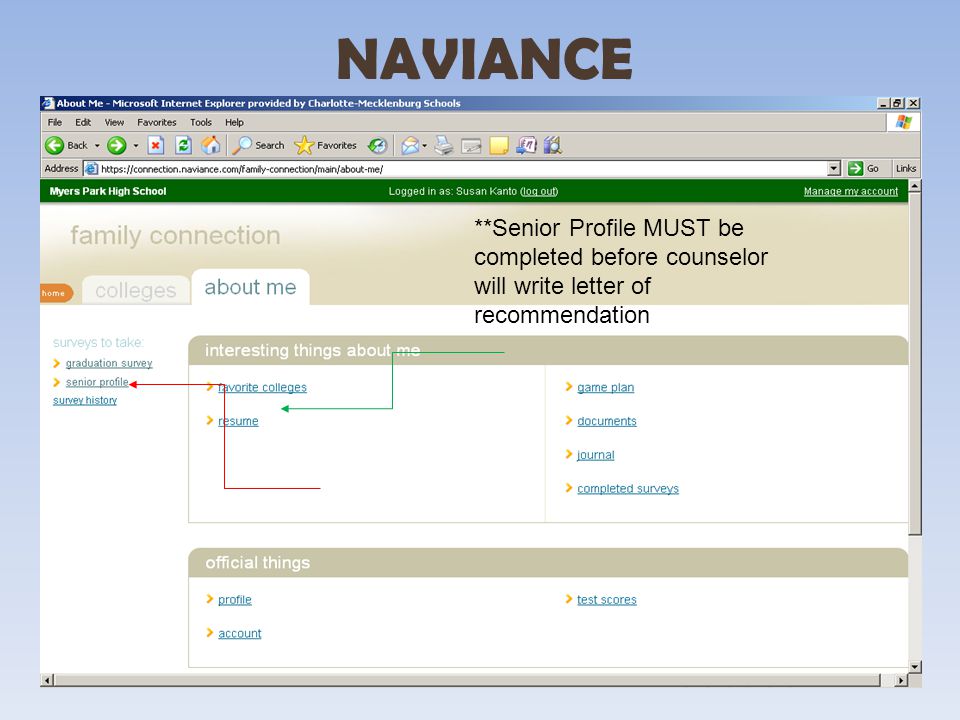Click the vertical scrollbar up arrow
Screen dimensions: 960x720
point(915,186)
